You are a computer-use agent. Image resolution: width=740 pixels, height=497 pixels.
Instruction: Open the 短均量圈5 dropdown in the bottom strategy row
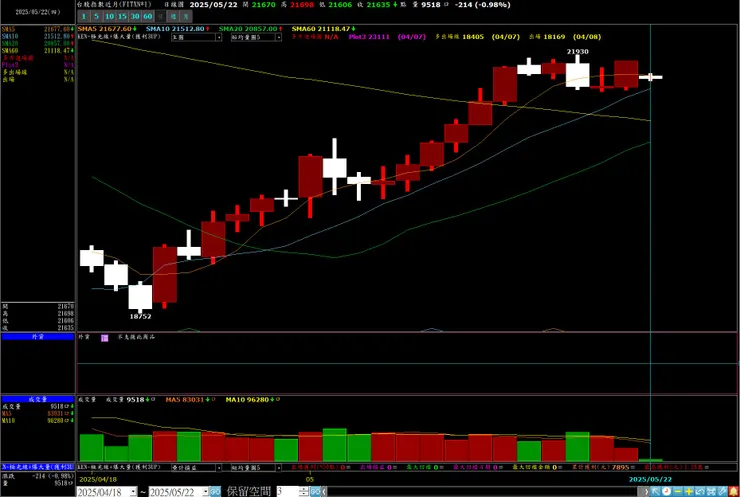[x=256, y=467]
